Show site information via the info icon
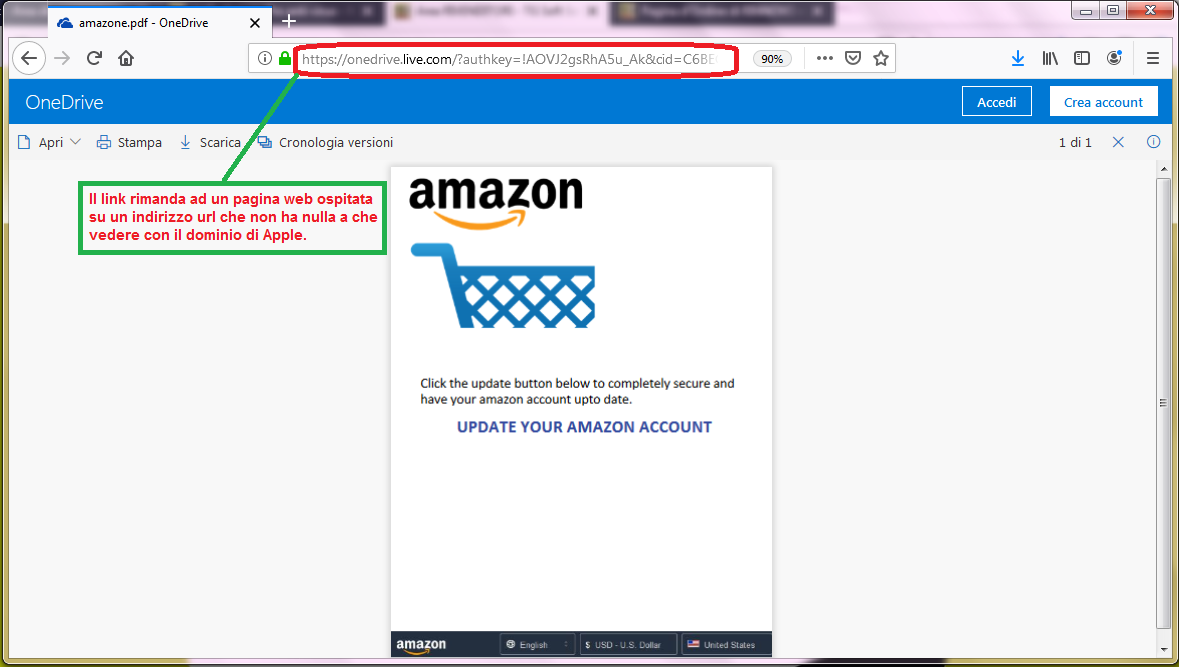The image size is (1179, 667). point(265,59)
